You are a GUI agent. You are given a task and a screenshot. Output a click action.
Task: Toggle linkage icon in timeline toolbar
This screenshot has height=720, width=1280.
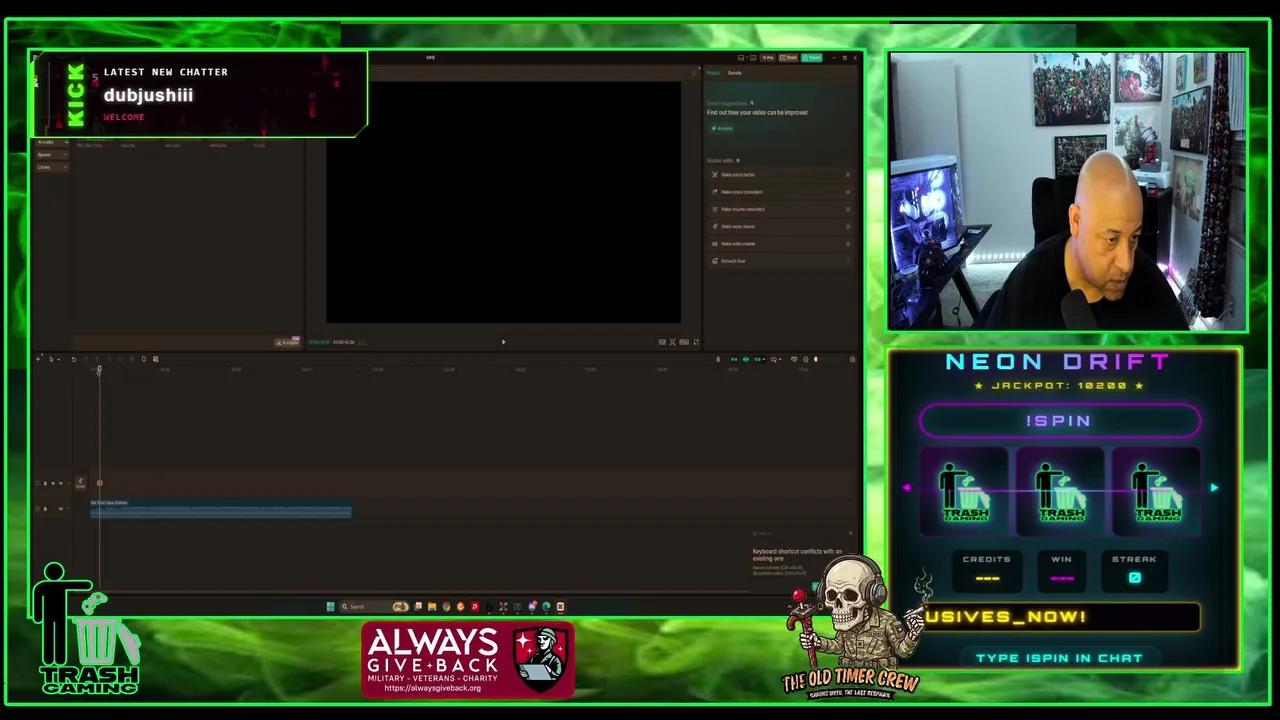pos(757,359)
